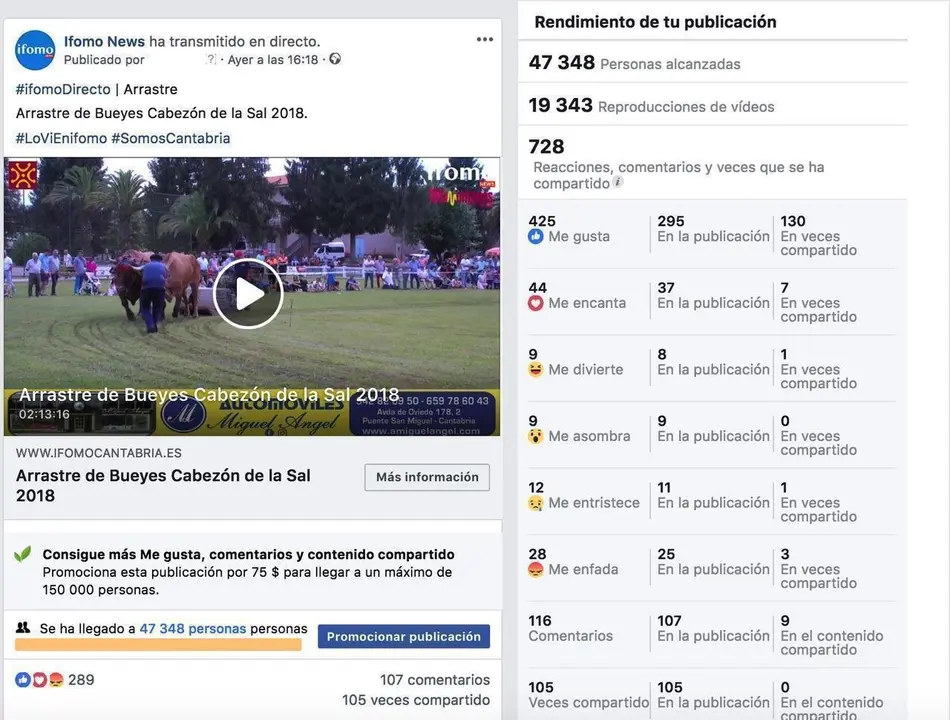Open the 107 comentarios list
The height and width of the screenshot is (720, 950).
(435, 680)
